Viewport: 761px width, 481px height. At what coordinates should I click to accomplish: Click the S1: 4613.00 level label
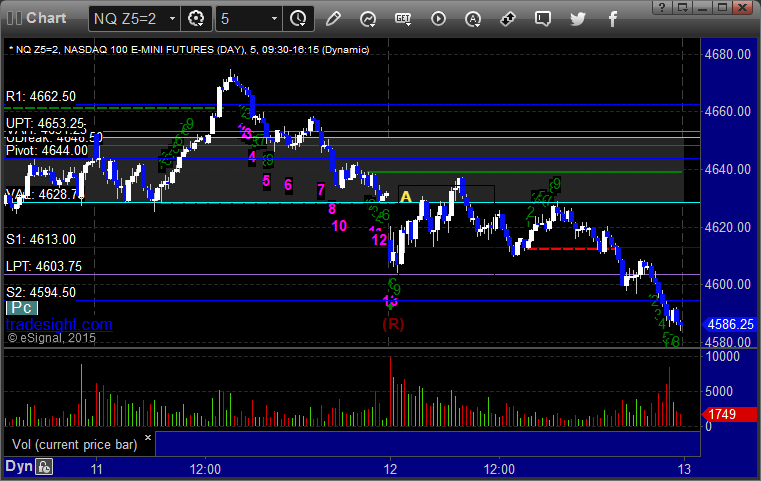click(x=41, y=239)
